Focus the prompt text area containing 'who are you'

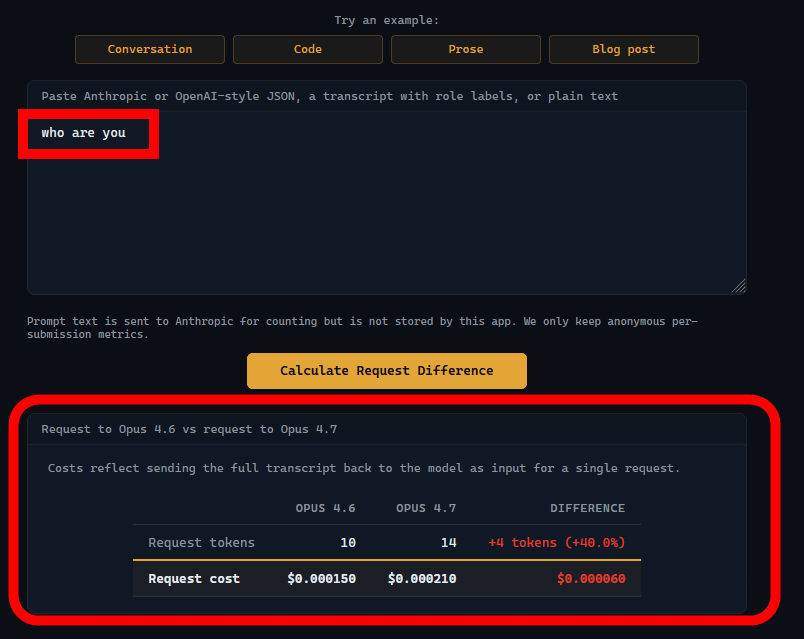click(x=387, y=203)
